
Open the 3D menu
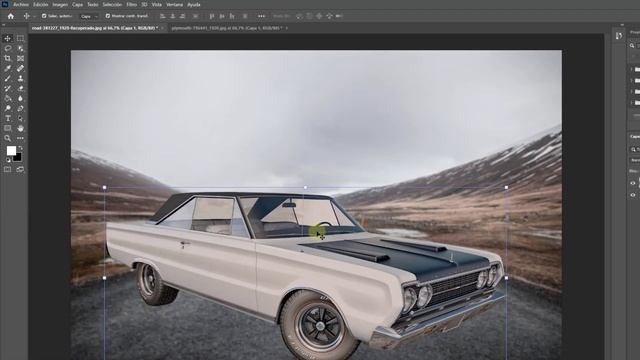coord(144,4)
